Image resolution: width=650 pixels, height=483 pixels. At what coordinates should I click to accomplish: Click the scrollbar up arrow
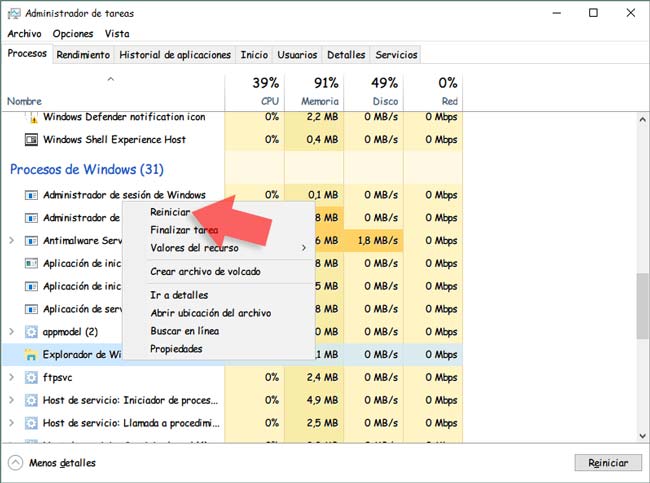click(643, 119)
